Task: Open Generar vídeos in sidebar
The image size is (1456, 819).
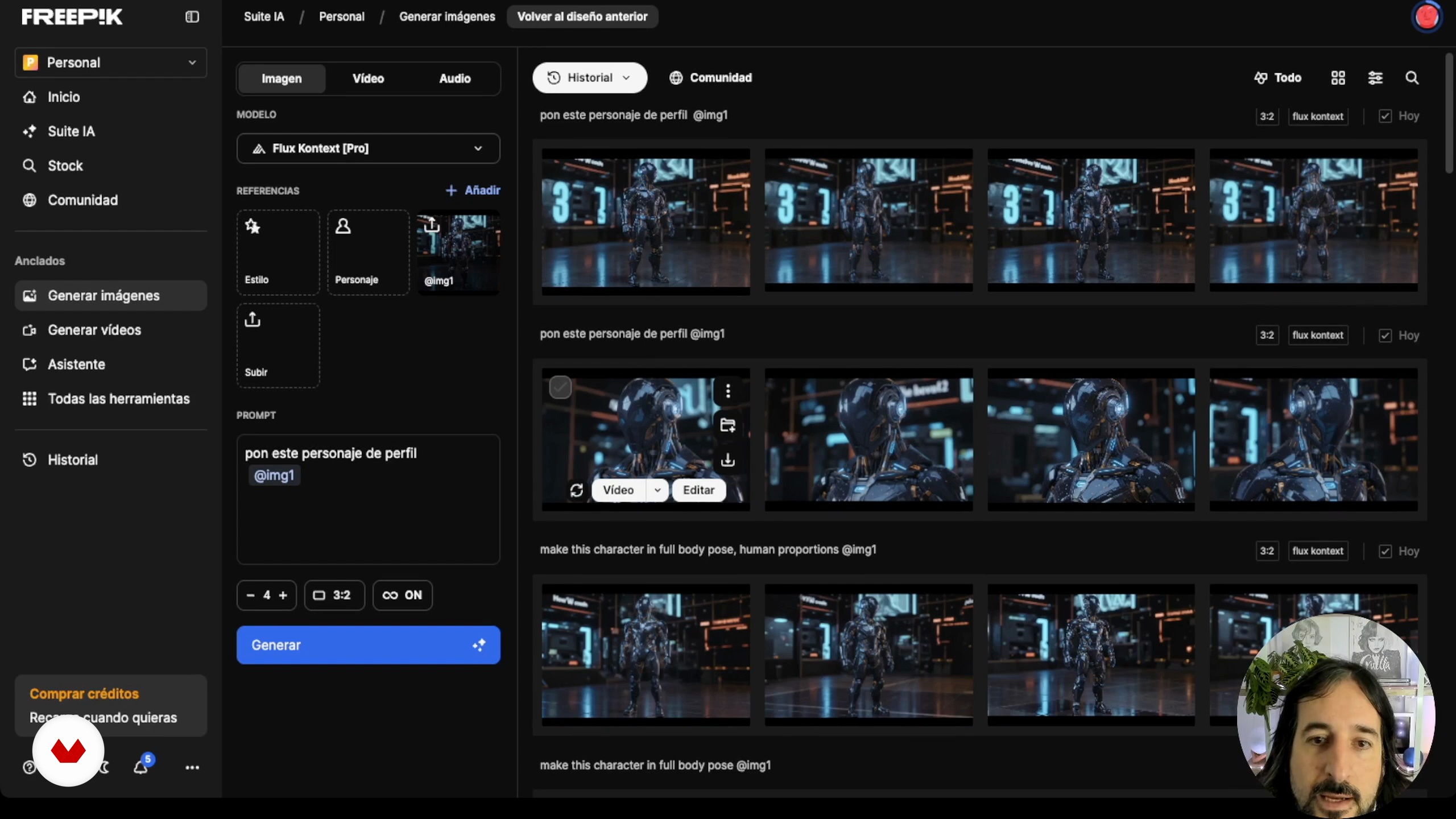Action: coord(111,330)
